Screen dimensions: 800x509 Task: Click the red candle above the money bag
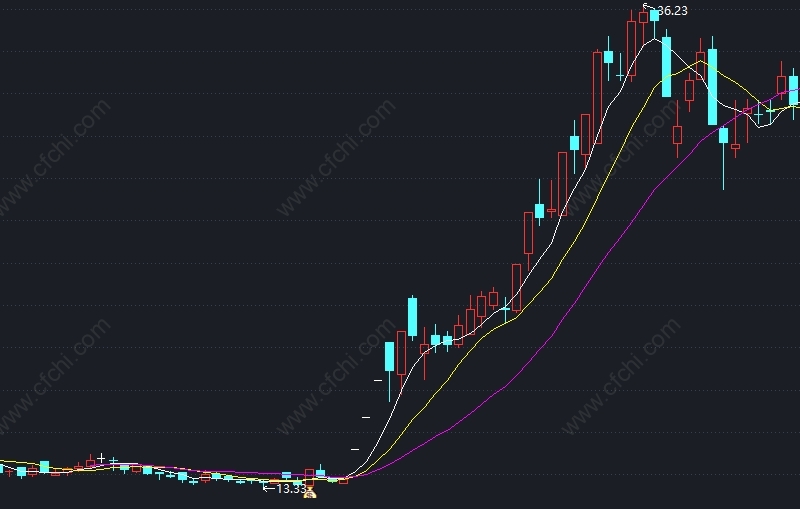click(310, 475)
